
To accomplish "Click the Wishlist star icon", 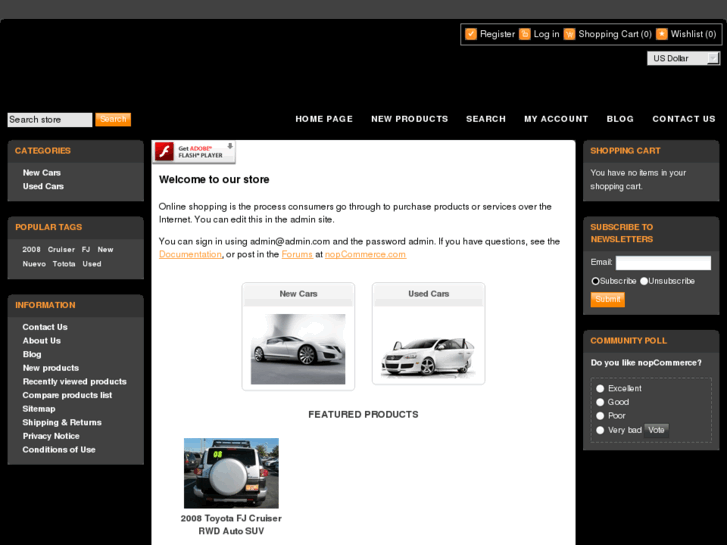I will coord(662,34).
